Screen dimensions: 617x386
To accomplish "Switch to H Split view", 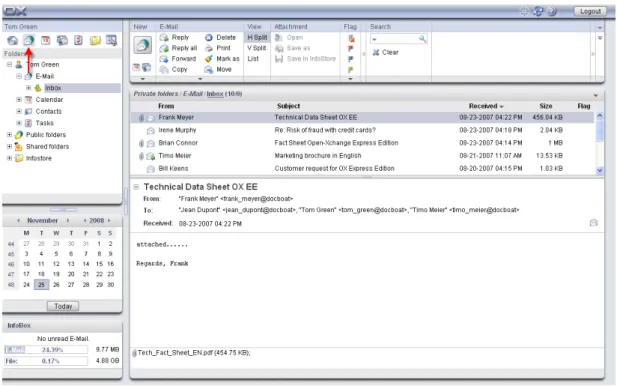I will 257,37.
